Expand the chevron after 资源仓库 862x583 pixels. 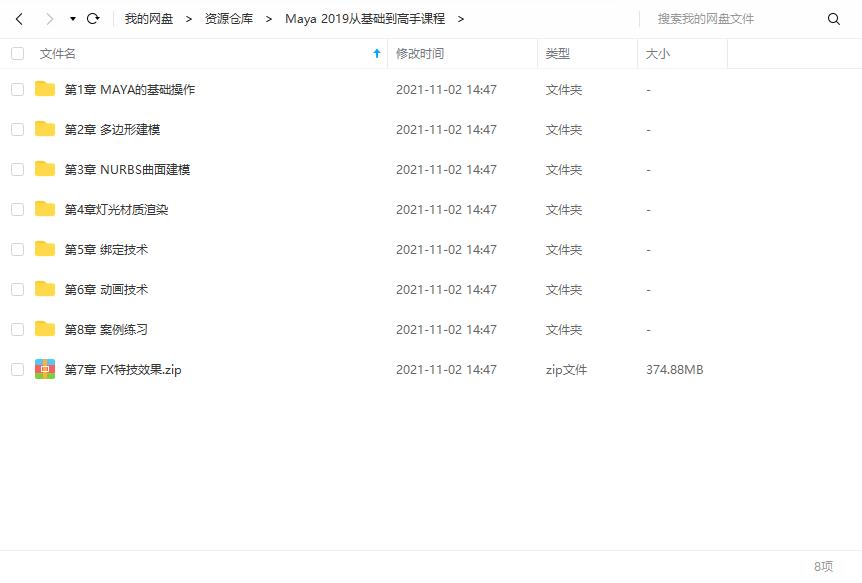tap(269, 19)
